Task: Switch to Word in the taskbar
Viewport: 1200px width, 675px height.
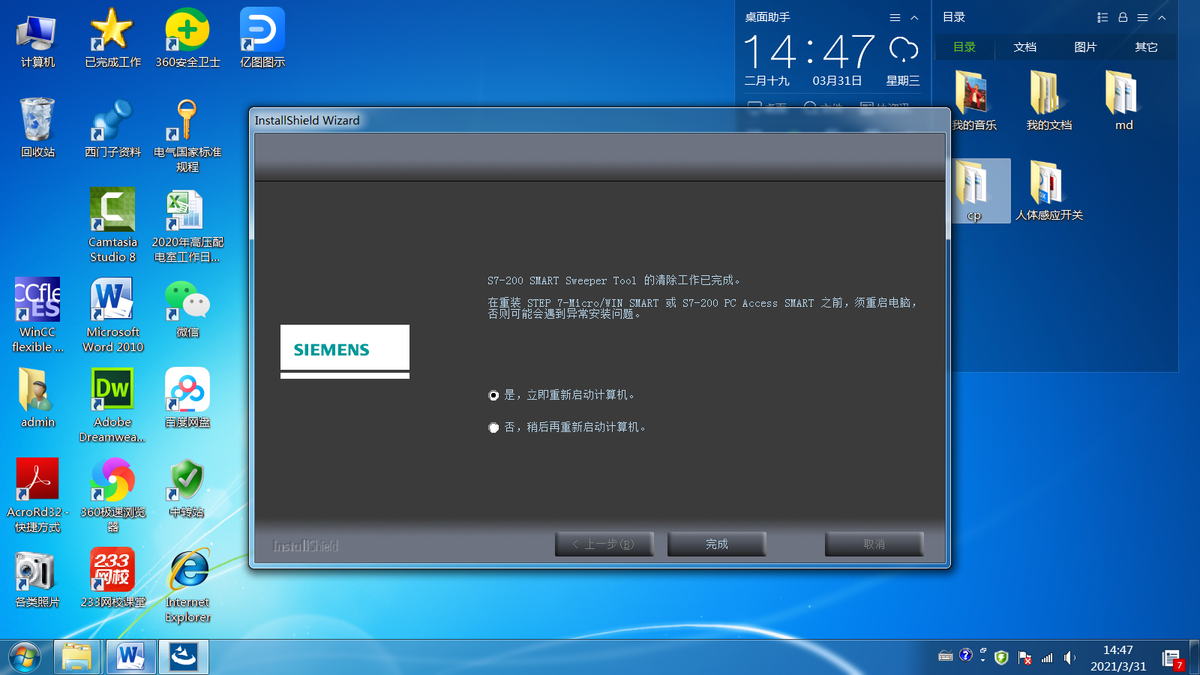Action: [x=131, y=657]
